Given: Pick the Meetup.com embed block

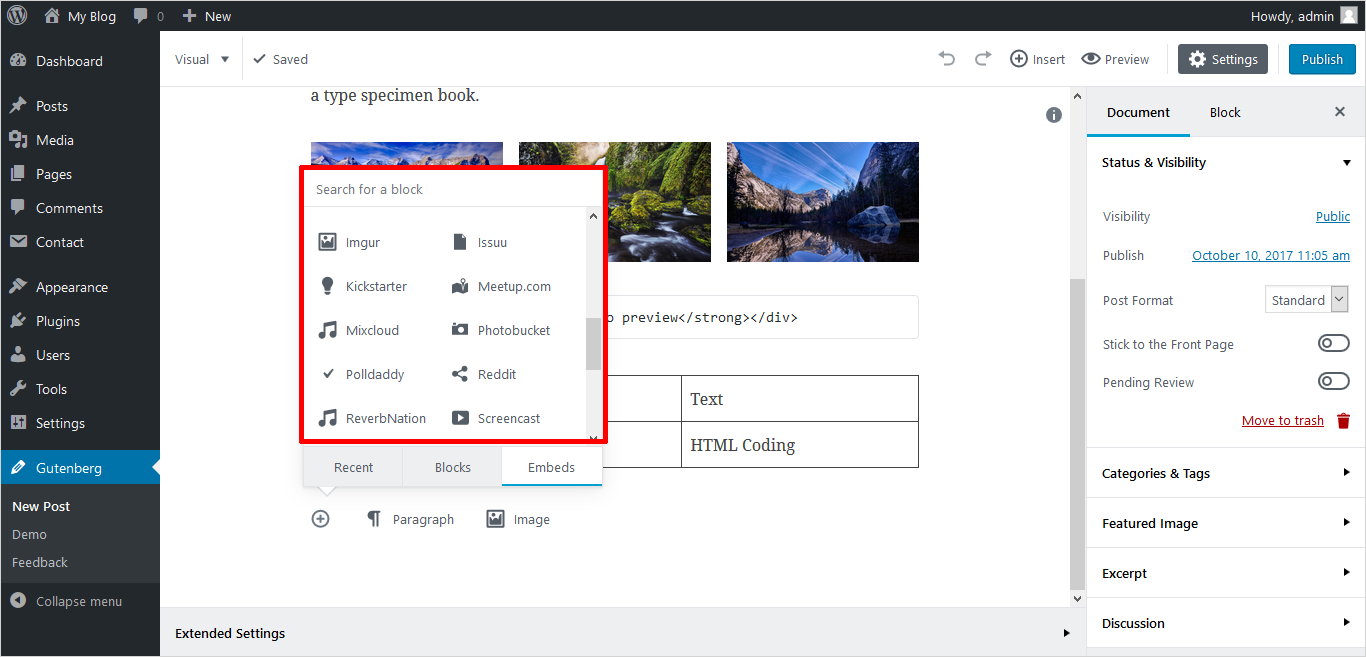Looking at the screenshot, I should click(501, 286).
